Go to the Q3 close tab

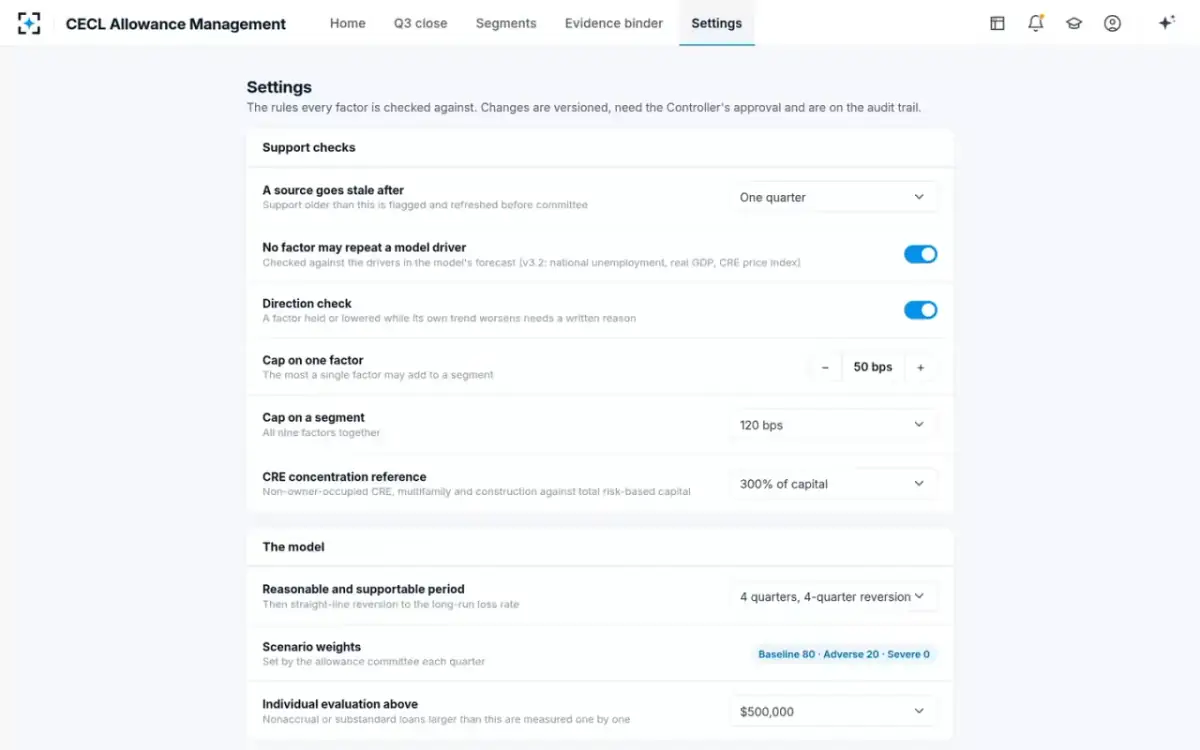420,23
